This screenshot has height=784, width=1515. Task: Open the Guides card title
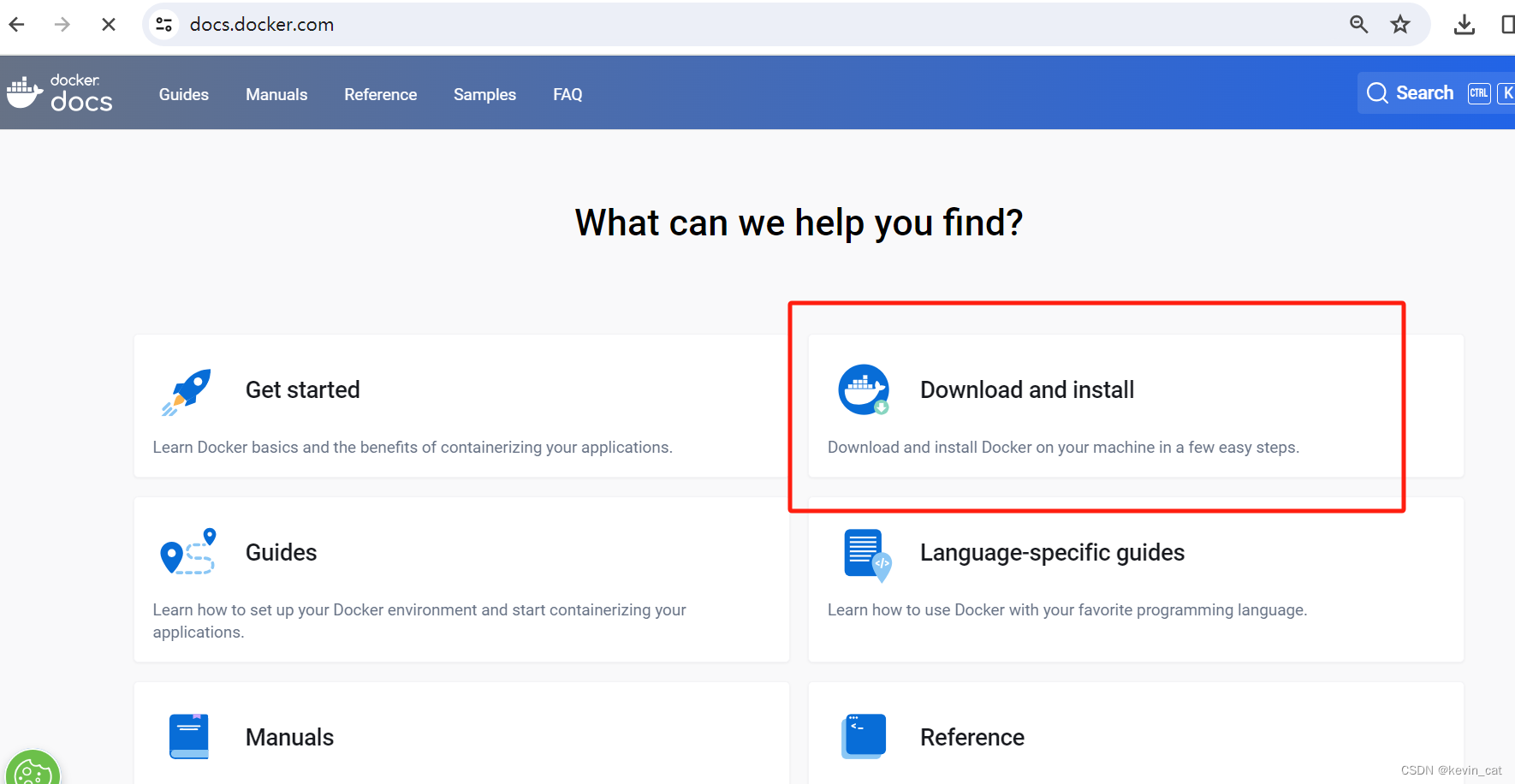point(282,553)
